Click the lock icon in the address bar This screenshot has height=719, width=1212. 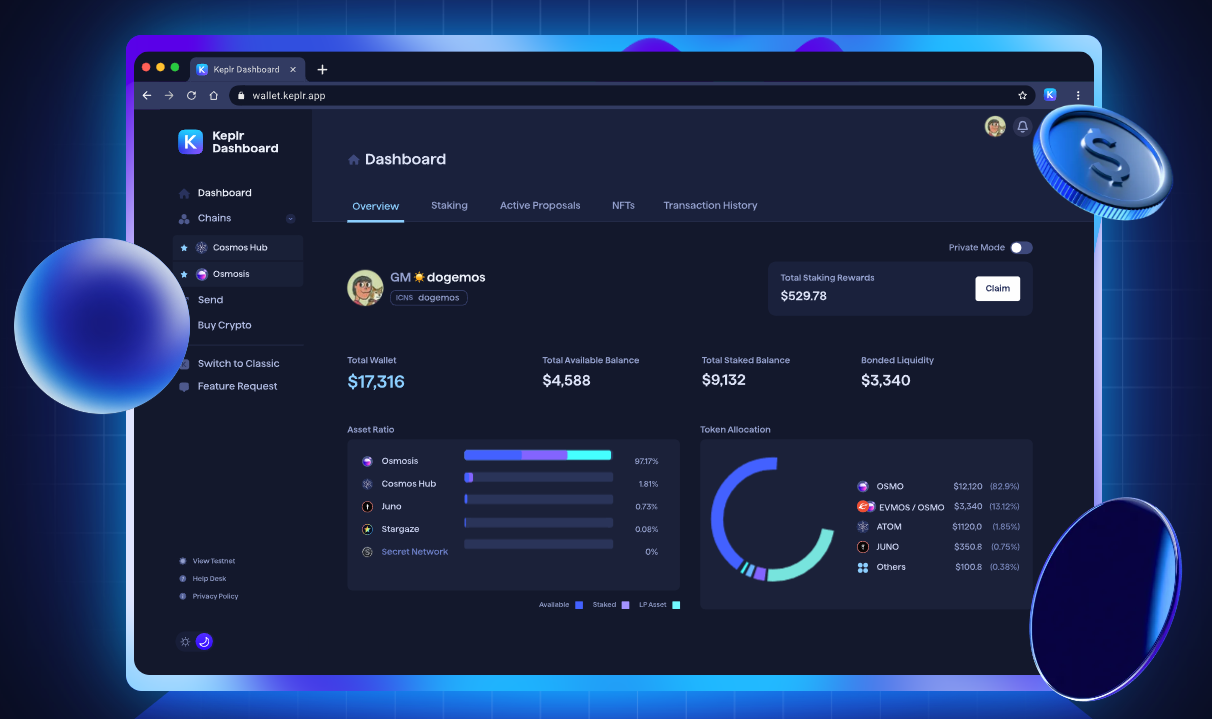(240, 96)
